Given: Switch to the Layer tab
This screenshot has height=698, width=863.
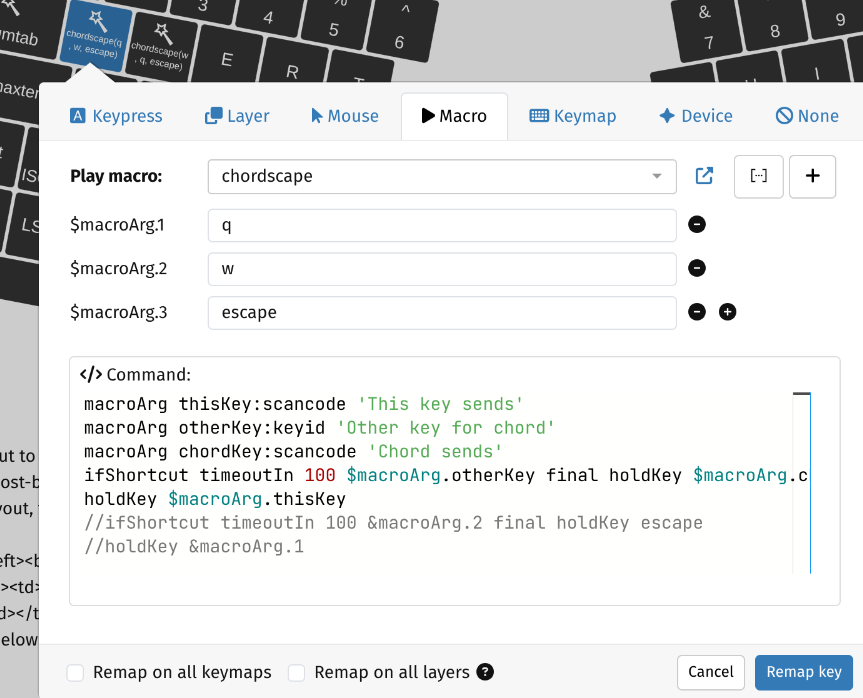Looking at the screenshot, I should (x=237, y=116).
